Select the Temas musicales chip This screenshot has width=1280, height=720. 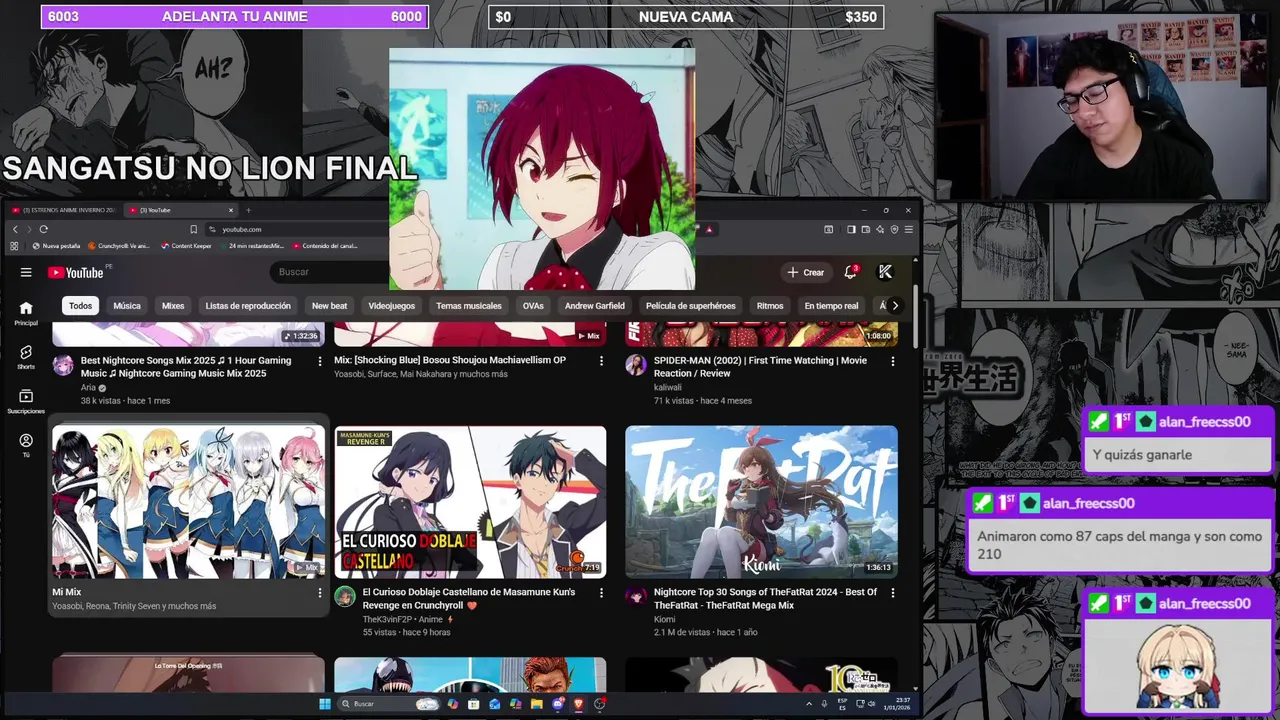point(469,306)
